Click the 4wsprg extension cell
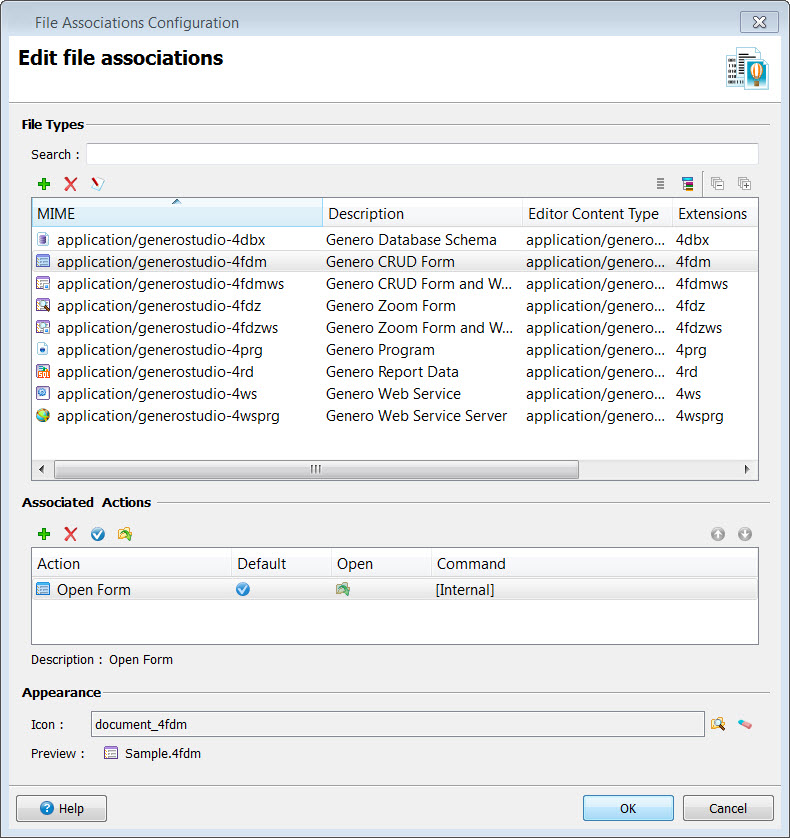 (700, 416)
